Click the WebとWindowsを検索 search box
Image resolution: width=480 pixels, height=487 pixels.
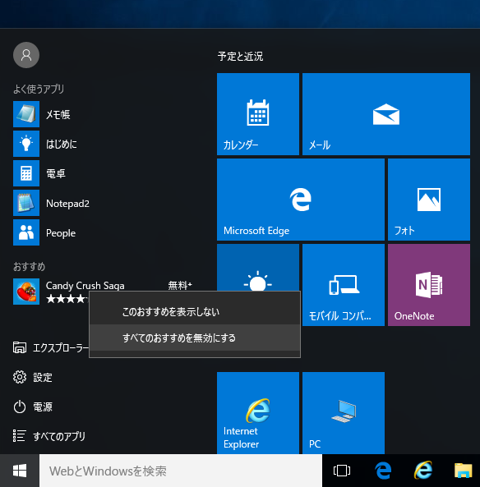(181, 471)
